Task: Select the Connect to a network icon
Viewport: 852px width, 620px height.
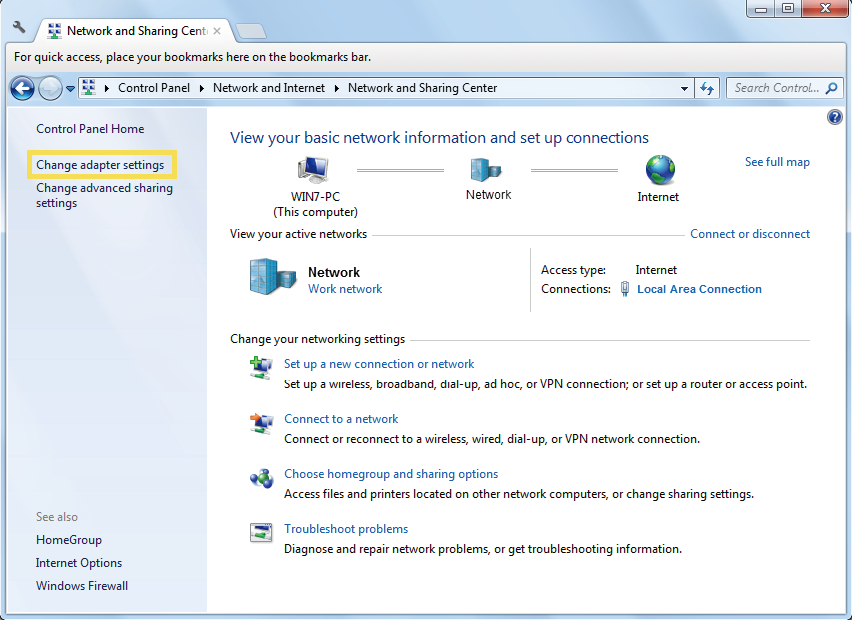Action: [261, 423]
